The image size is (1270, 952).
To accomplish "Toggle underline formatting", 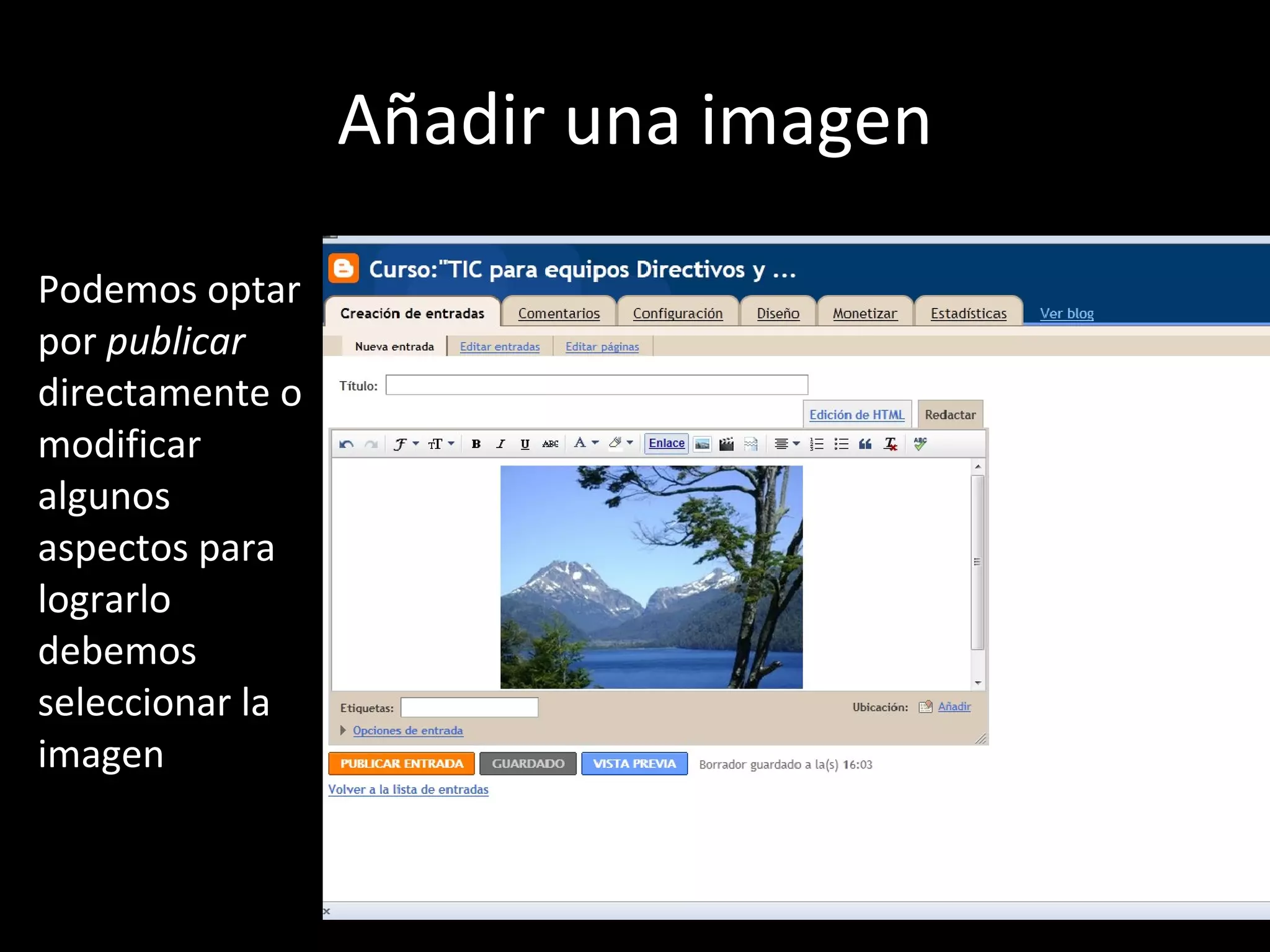I will tap(525, 444).
